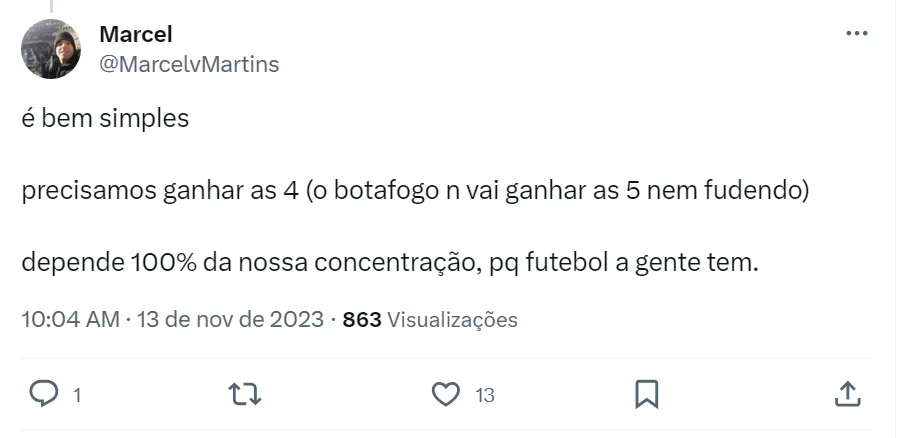This screenshot has width=916, height=438.
Task: Click the line starting "depende 100%"
Action: tap(391, 265)
